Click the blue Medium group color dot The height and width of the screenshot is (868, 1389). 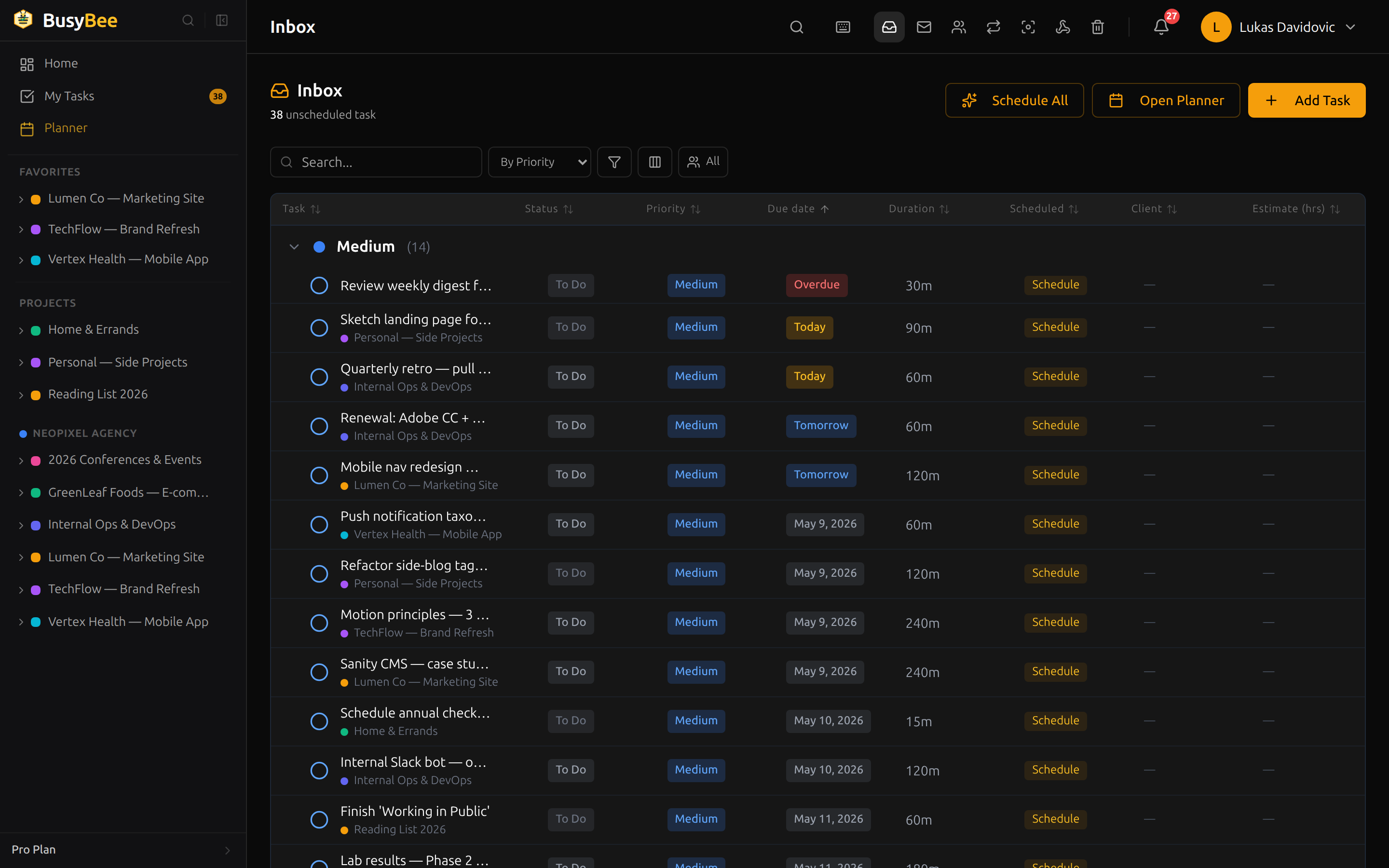[x=320, y=247]
